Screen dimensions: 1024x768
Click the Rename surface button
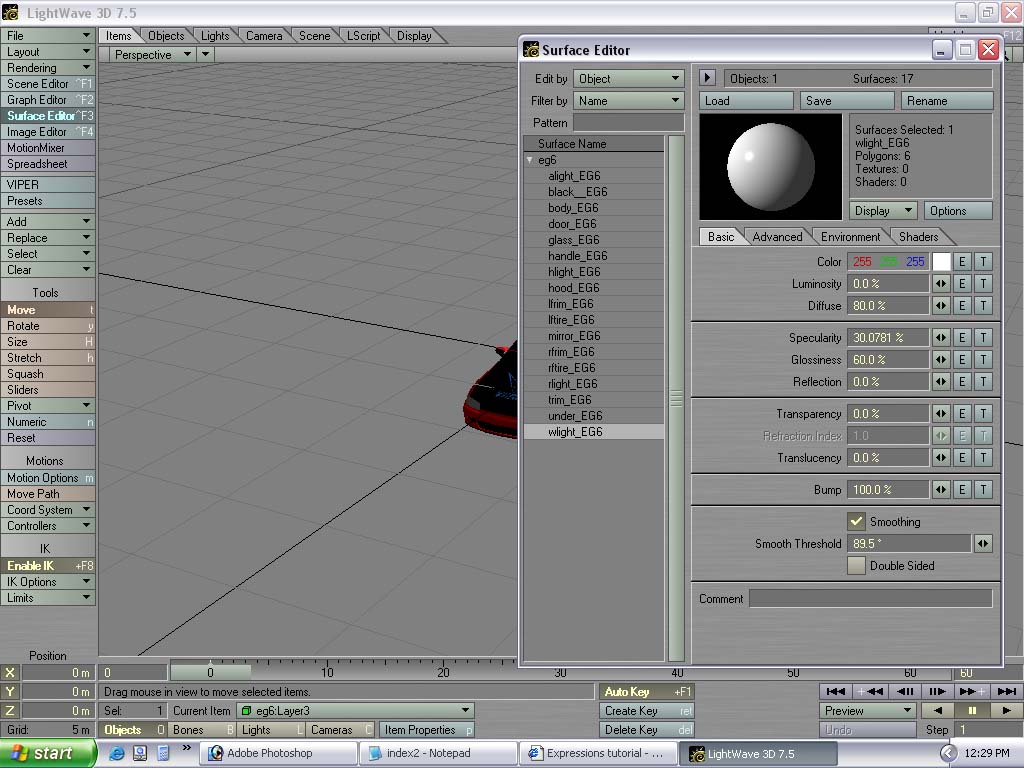tap(947, 101)
